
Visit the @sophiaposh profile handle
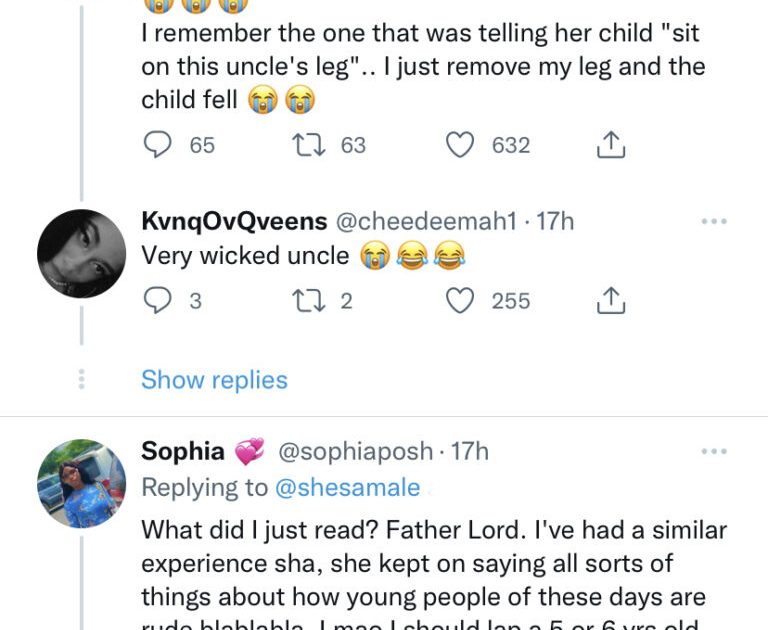click(355, 452)
